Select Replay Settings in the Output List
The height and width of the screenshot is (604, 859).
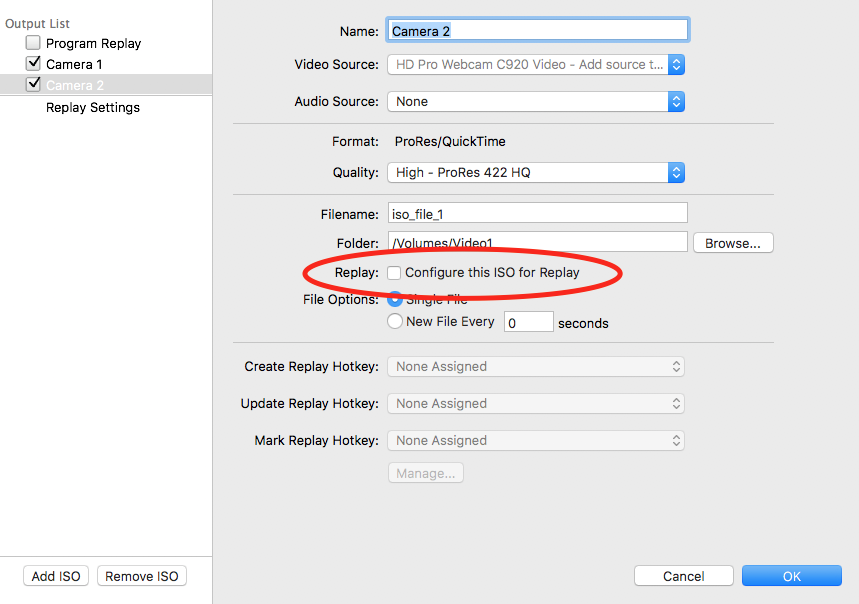coord(93,107)
